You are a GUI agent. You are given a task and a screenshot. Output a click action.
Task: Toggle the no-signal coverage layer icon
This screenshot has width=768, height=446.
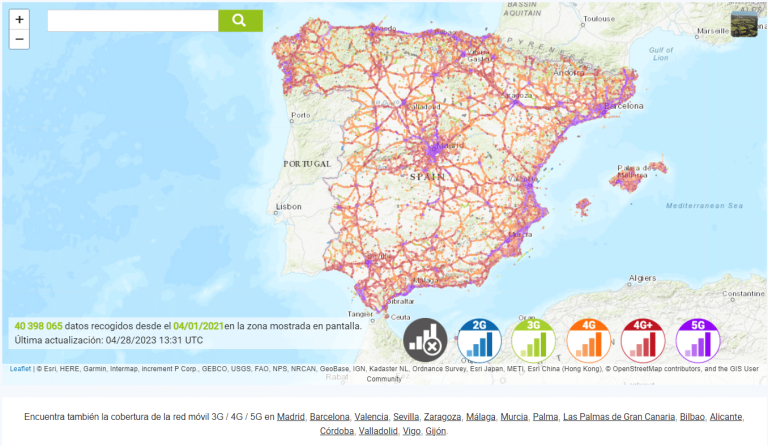coord(425,340)
